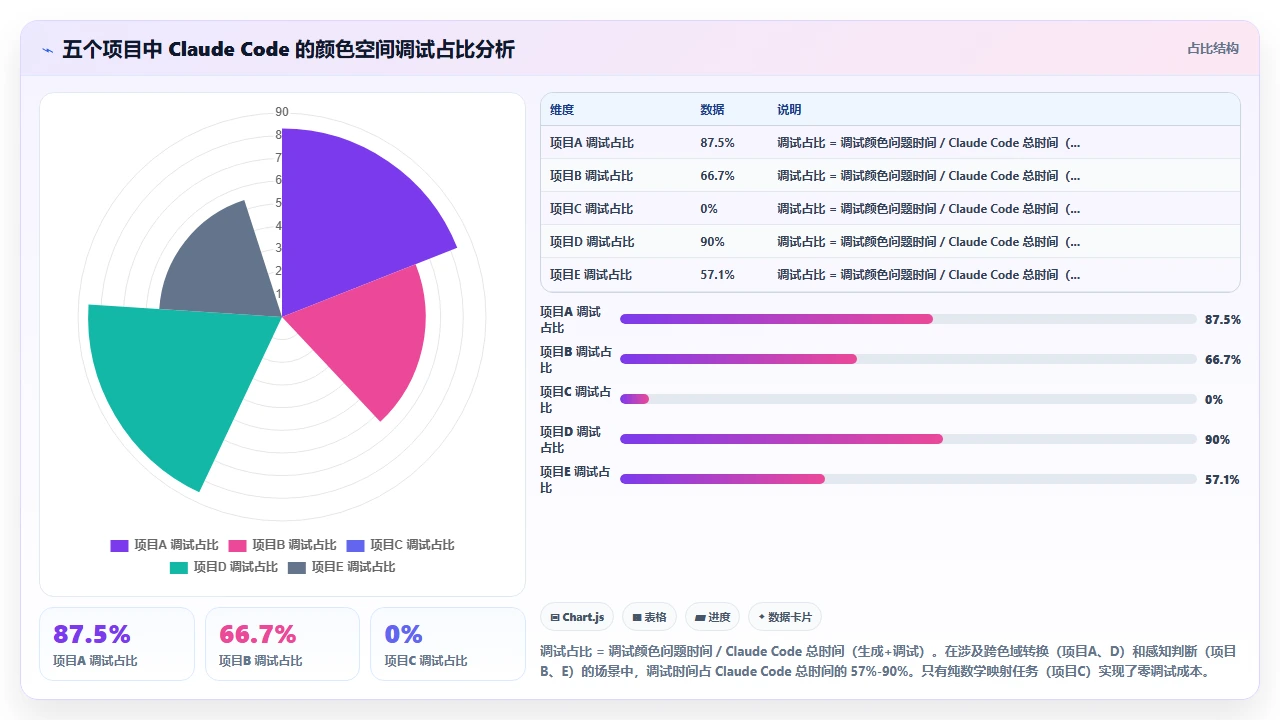Click the 项目B progress bar
This screenshot has height=720, width=1280.
pyautogui.click(x=908, y=359)
